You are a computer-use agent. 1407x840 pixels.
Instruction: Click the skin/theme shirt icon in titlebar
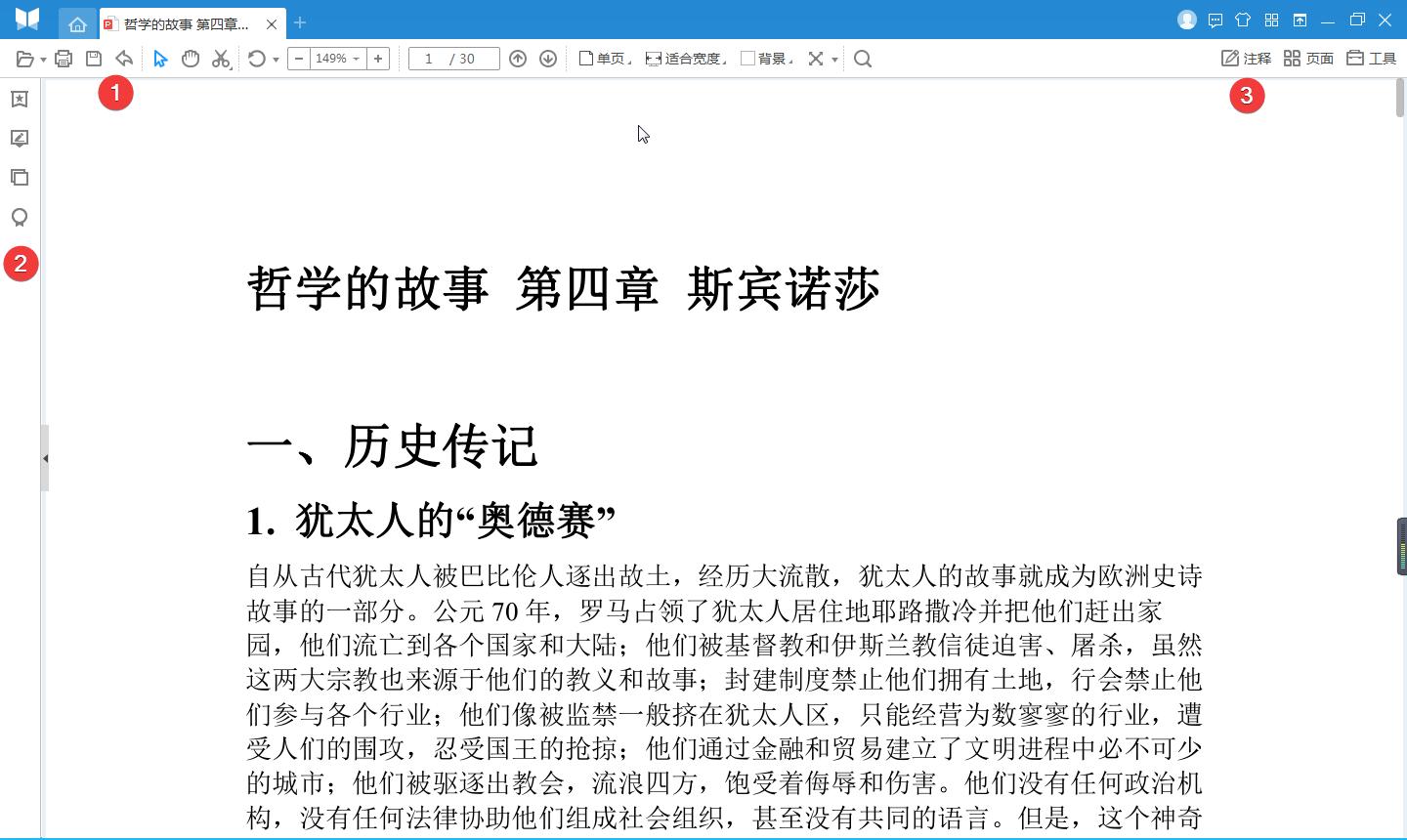pos(1242,20)
